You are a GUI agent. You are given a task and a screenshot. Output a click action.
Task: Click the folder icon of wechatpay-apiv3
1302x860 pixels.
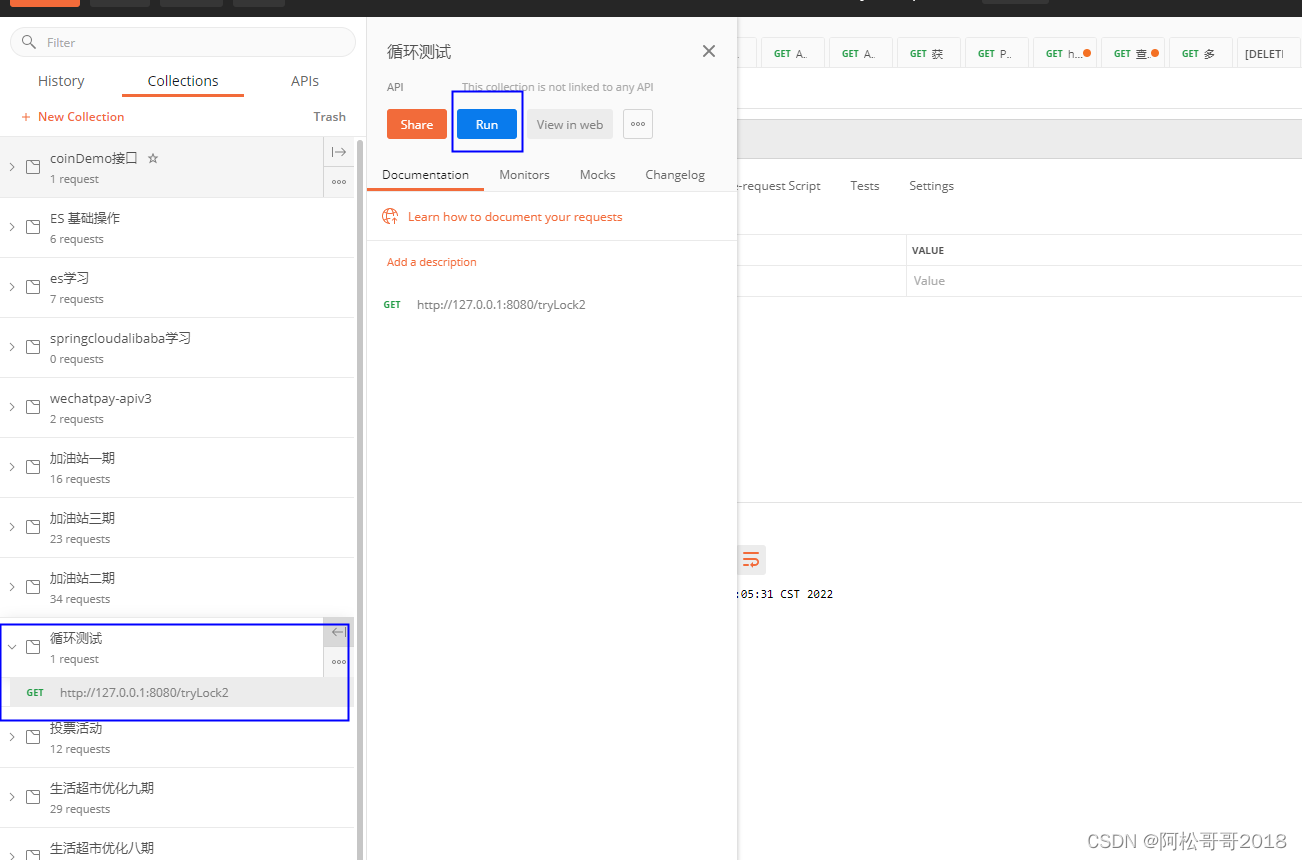(x=33, y=407)
